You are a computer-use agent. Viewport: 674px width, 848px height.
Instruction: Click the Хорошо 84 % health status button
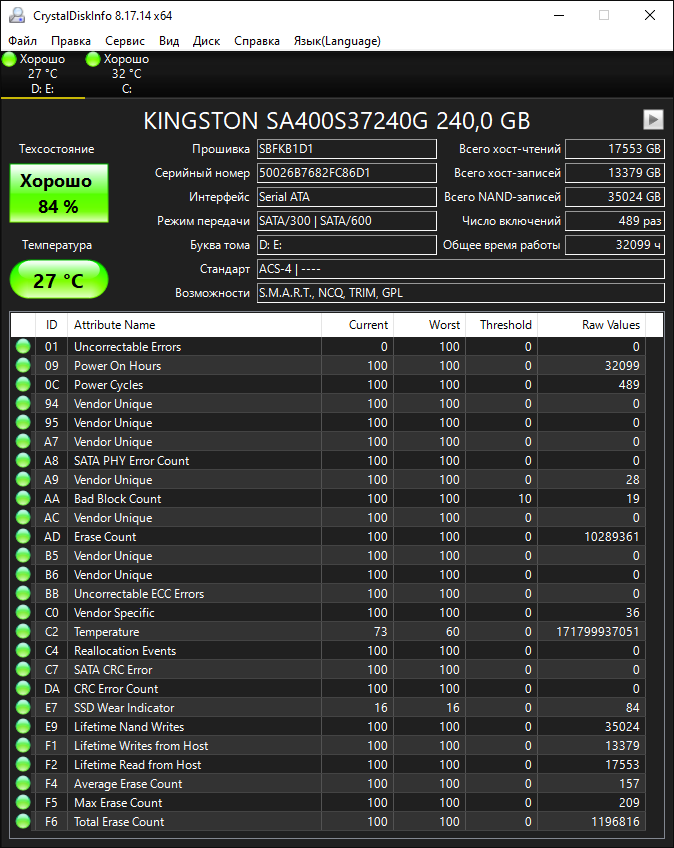pos(59,193)
